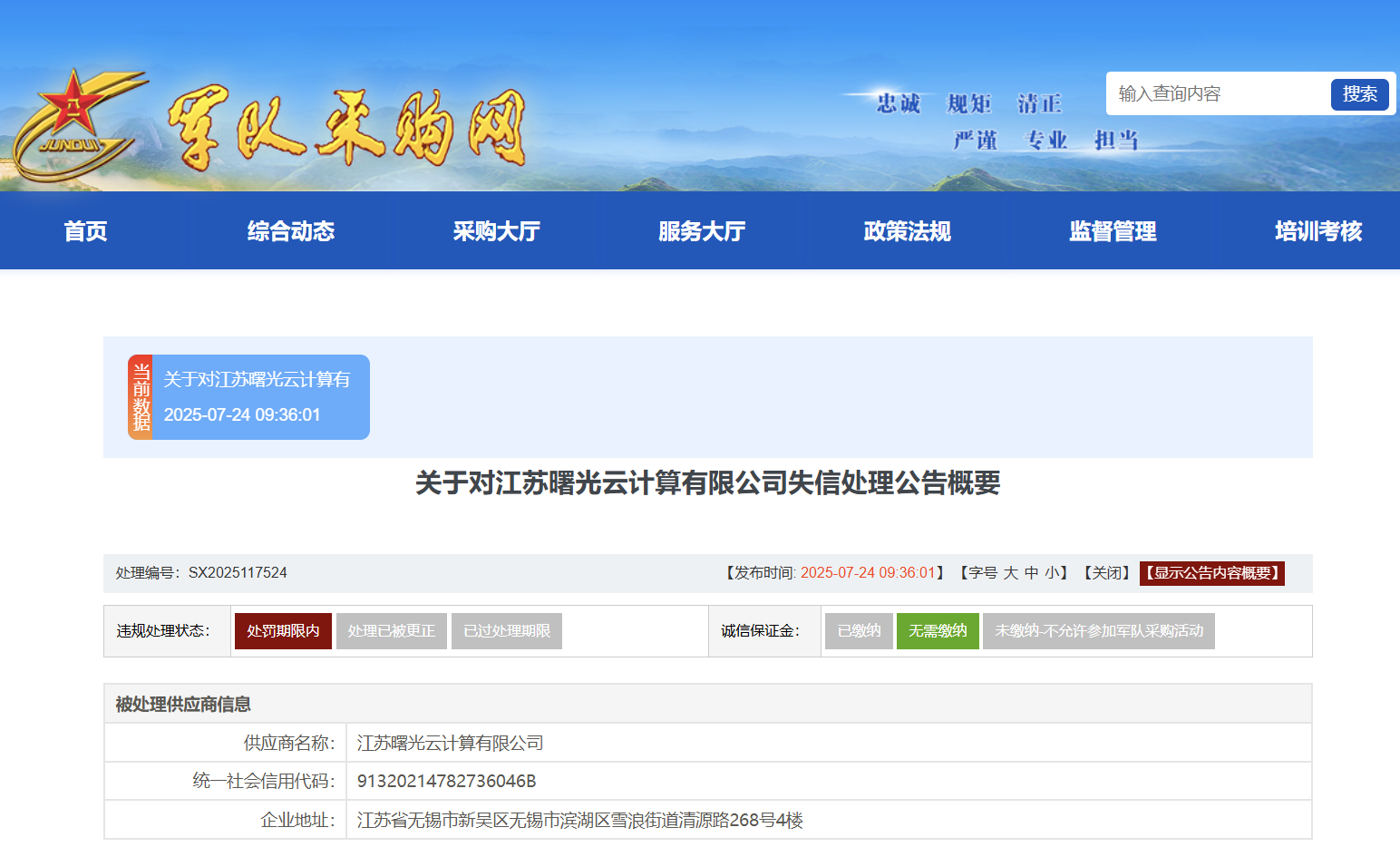Click the supplier name 江苏曙光云计算有限公司
This screenshot has width=1400, height=847.
point(451,744)
